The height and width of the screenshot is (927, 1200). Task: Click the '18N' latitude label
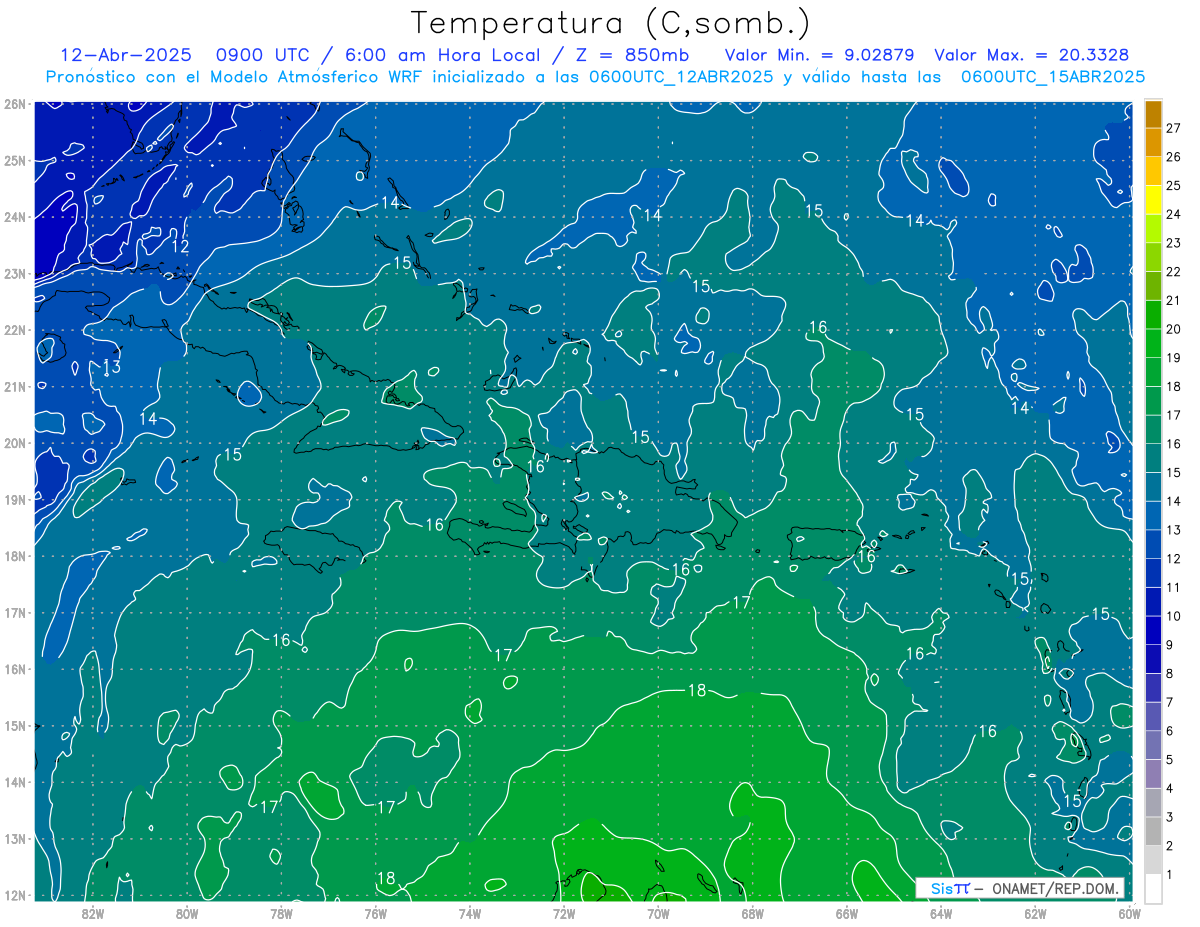point(14,556)
